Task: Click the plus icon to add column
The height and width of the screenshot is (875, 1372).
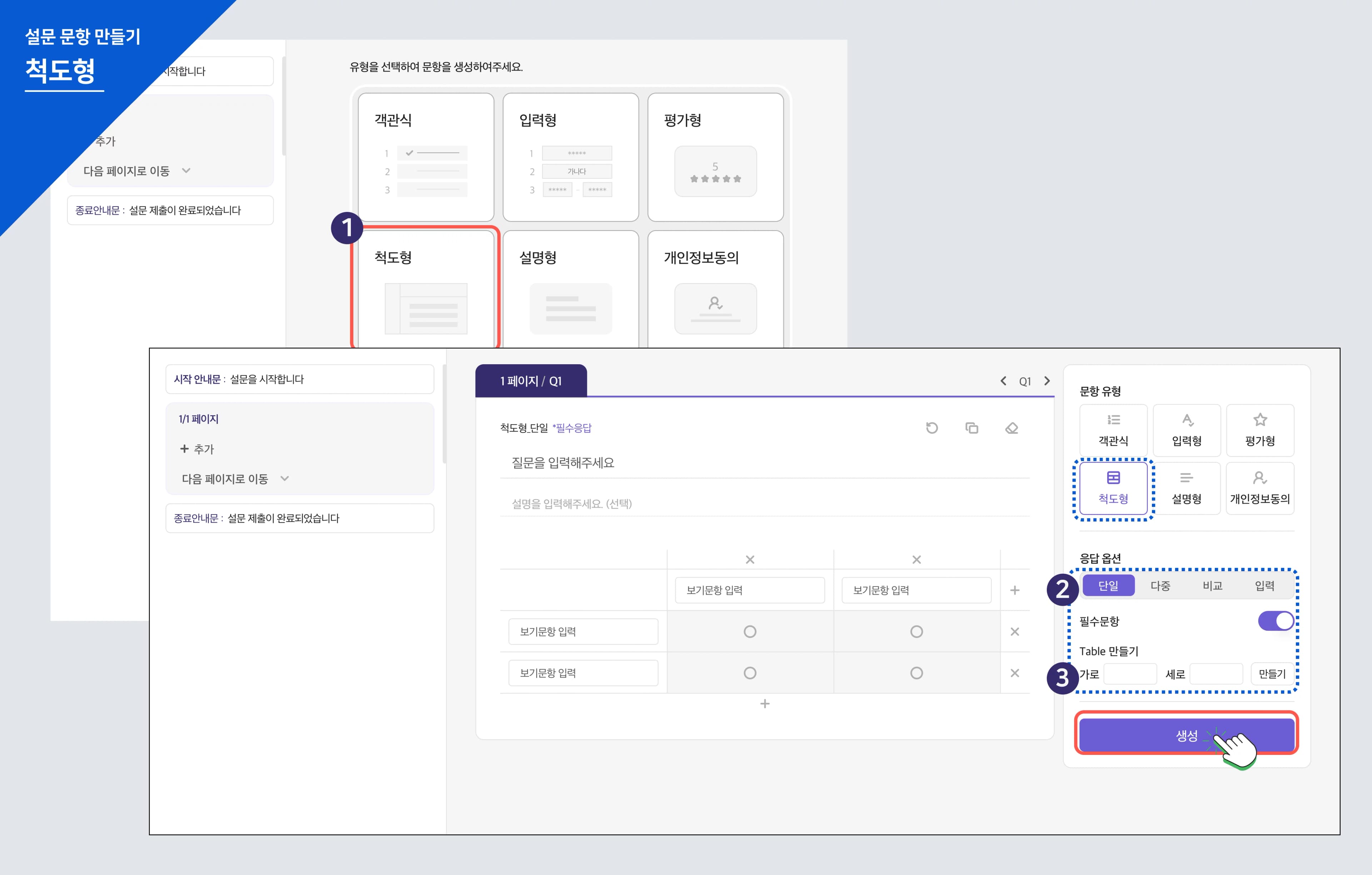Action: (x=1014, y=590)
